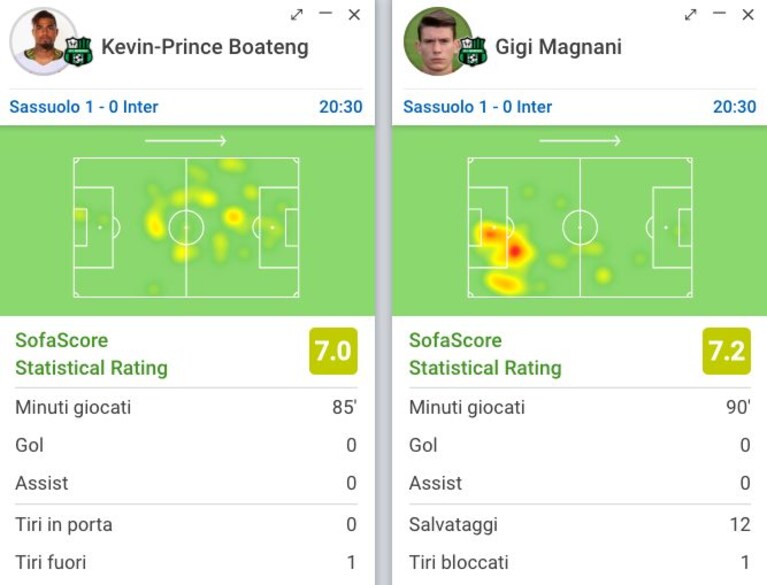This screenshot has height=585, width=767.
Task: Open Kevin-Prince Boateng's profile photo
Action: click(x=43, y=41)
